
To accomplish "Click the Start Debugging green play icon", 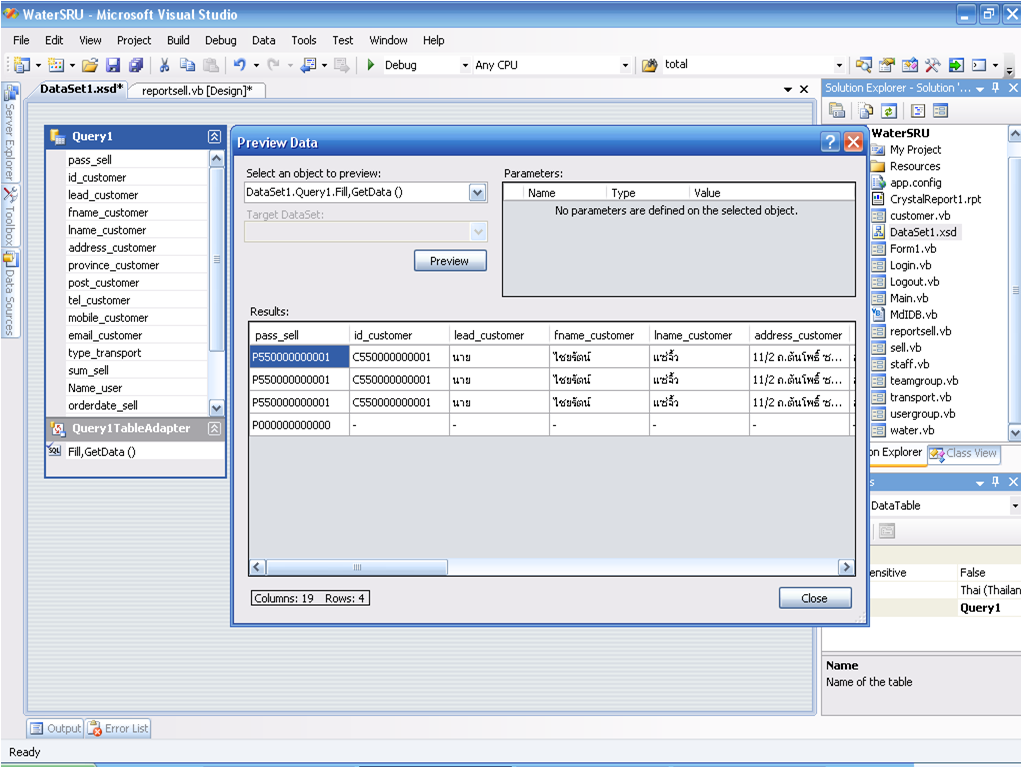I will [371, 65].
